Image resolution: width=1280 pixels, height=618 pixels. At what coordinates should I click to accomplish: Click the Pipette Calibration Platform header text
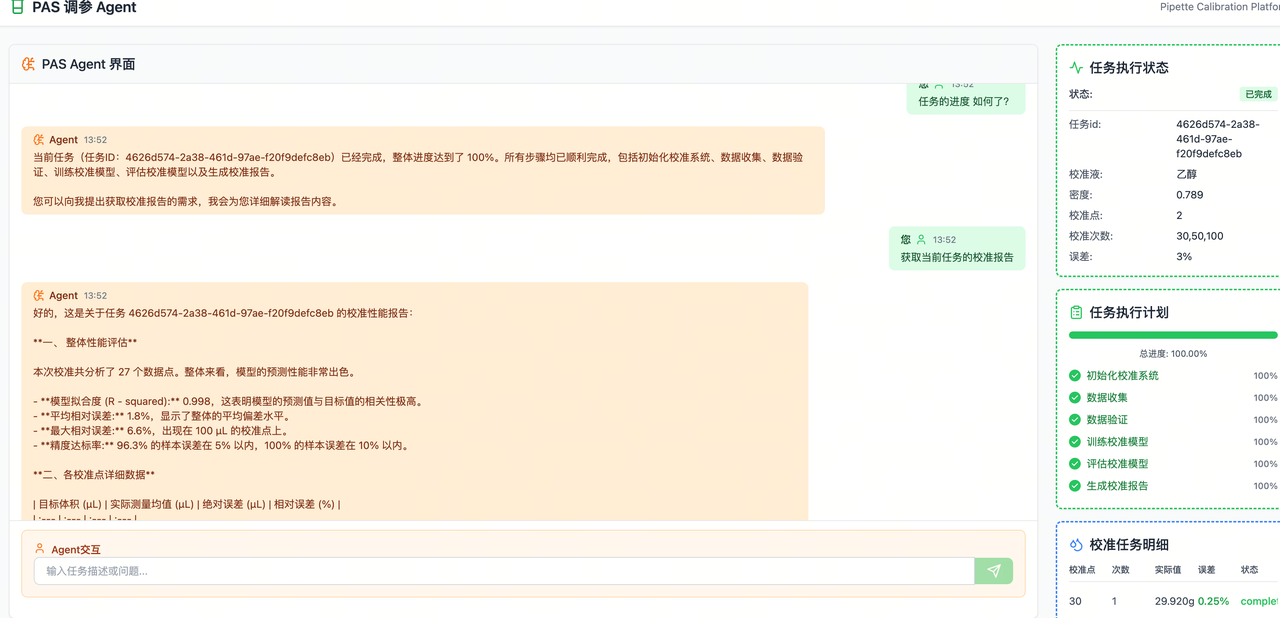pos(1219,7)
